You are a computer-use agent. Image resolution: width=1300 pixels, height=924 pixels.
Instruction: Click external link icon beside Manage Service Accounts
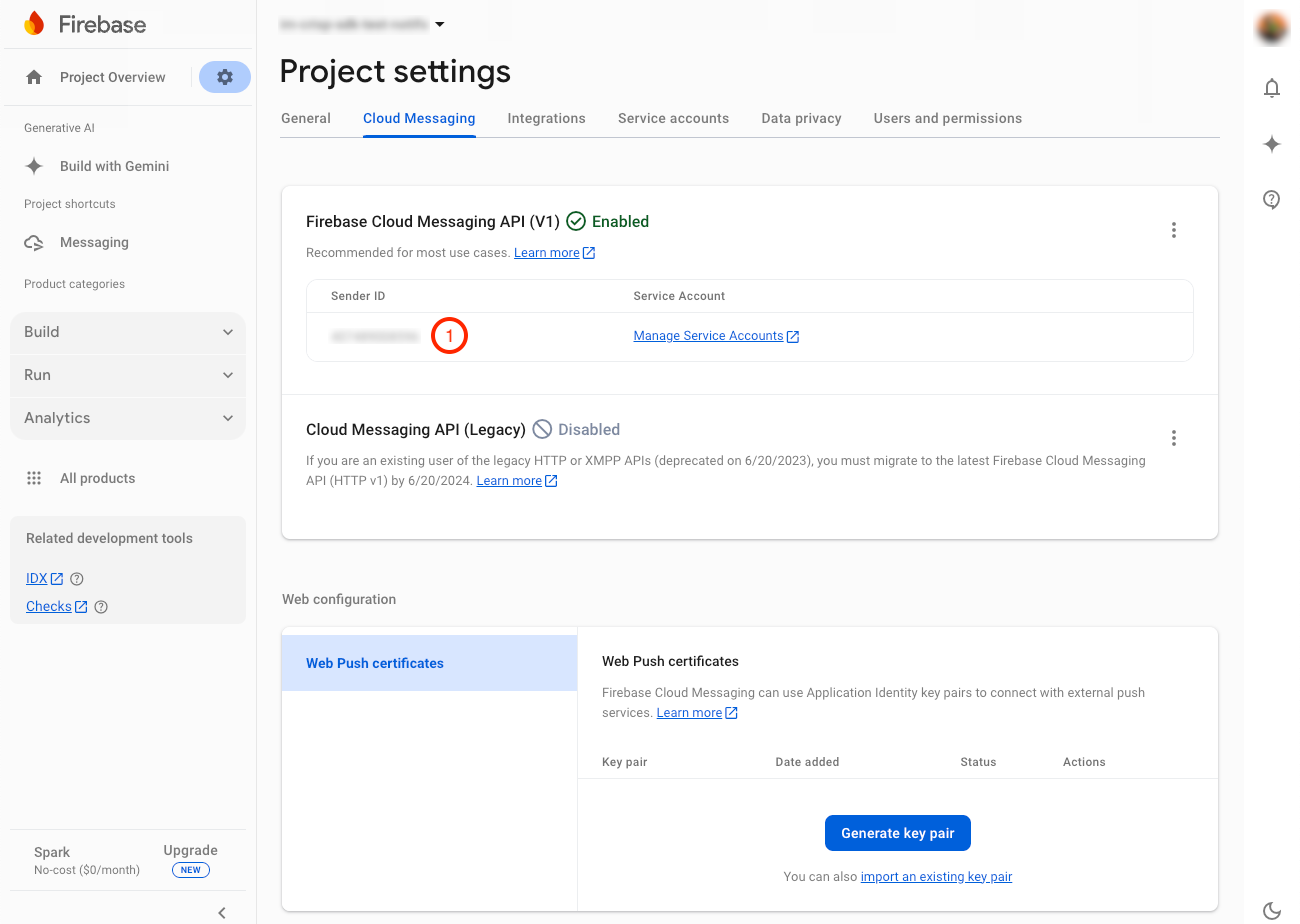(793, 337)
